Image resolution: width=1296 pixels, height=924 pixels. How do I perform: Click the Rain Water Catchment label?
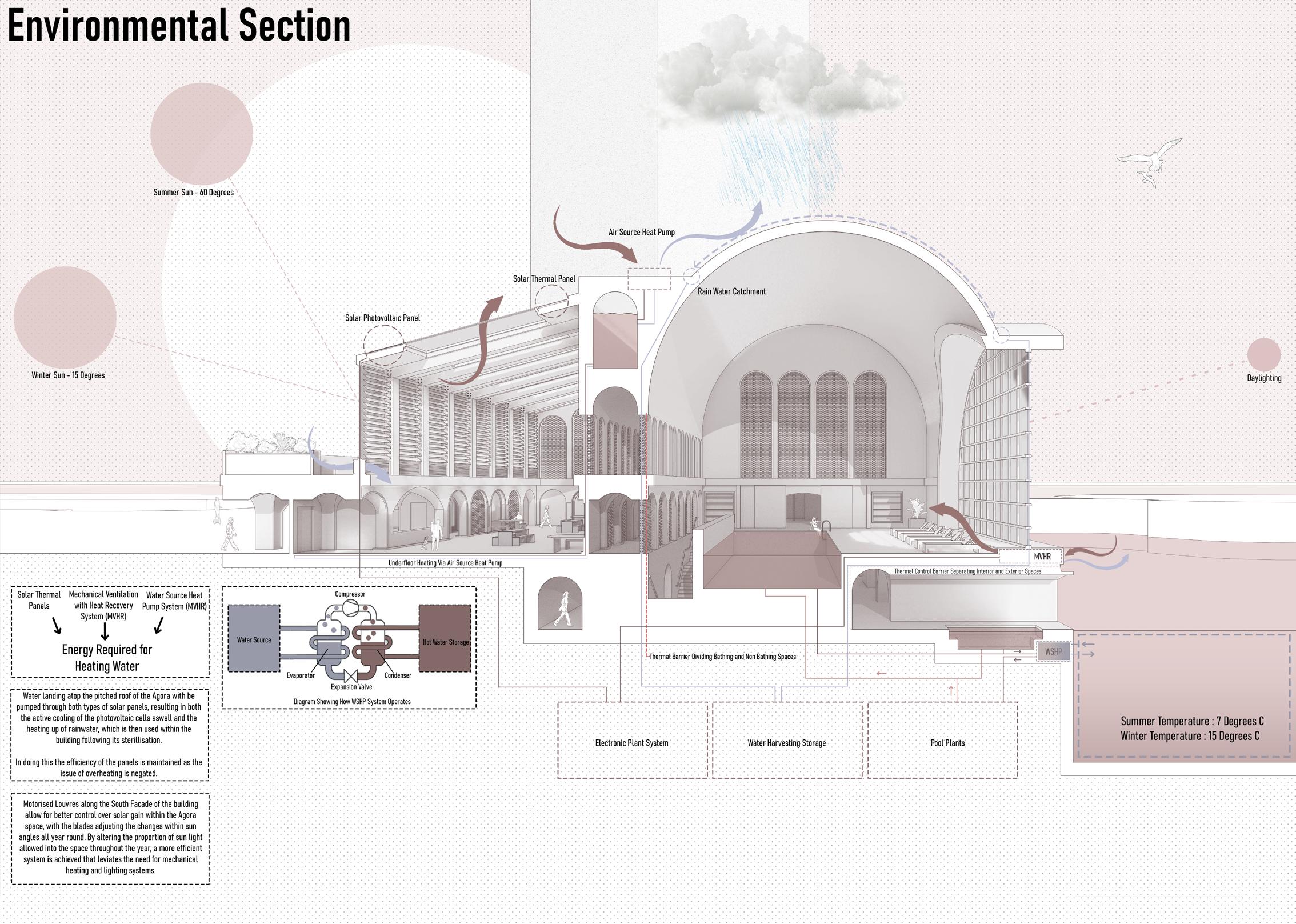[731, 291]
